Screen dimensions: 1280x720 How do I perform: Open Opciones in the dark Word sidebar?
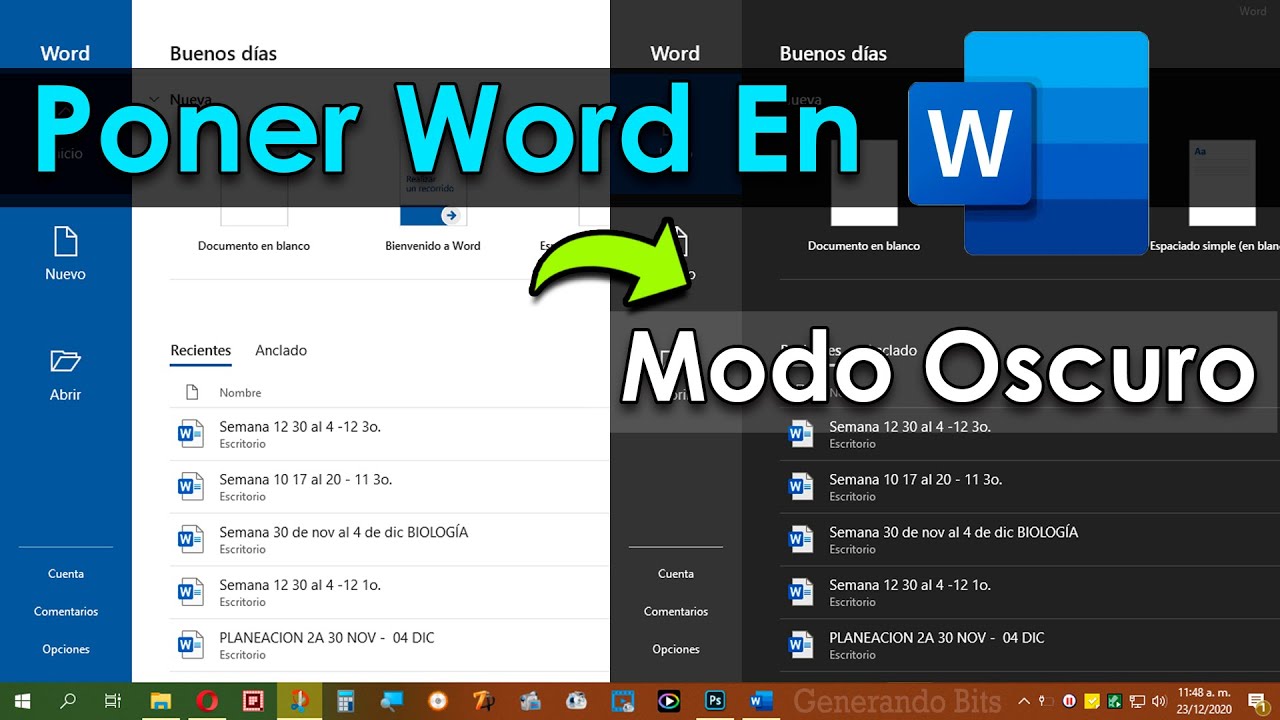[x=676, y=649]
